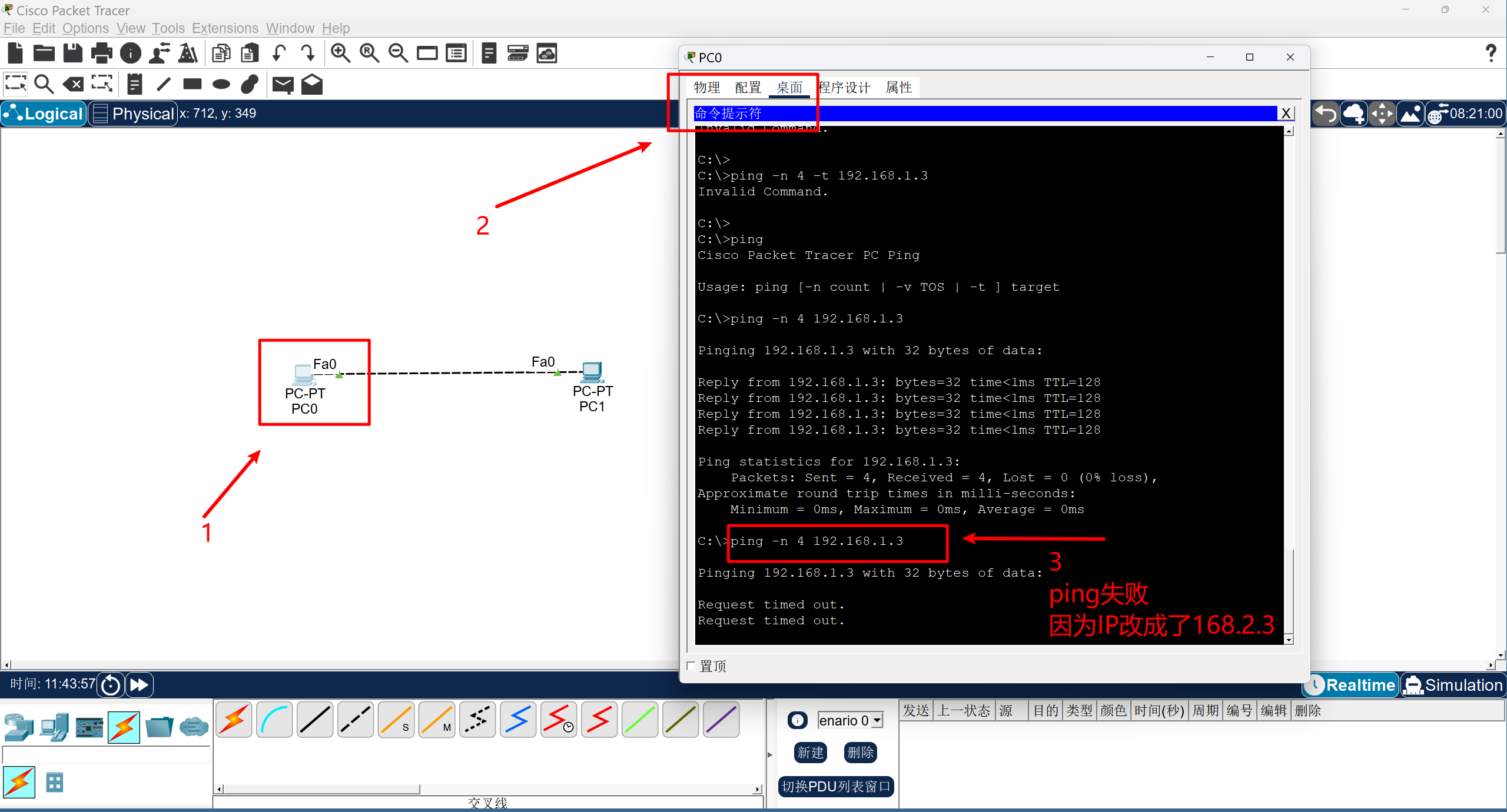Pick the automatic connection lightning cable
Viewport: 1507px width, 812px height.
pyautogui.click(x=234, y=719)
